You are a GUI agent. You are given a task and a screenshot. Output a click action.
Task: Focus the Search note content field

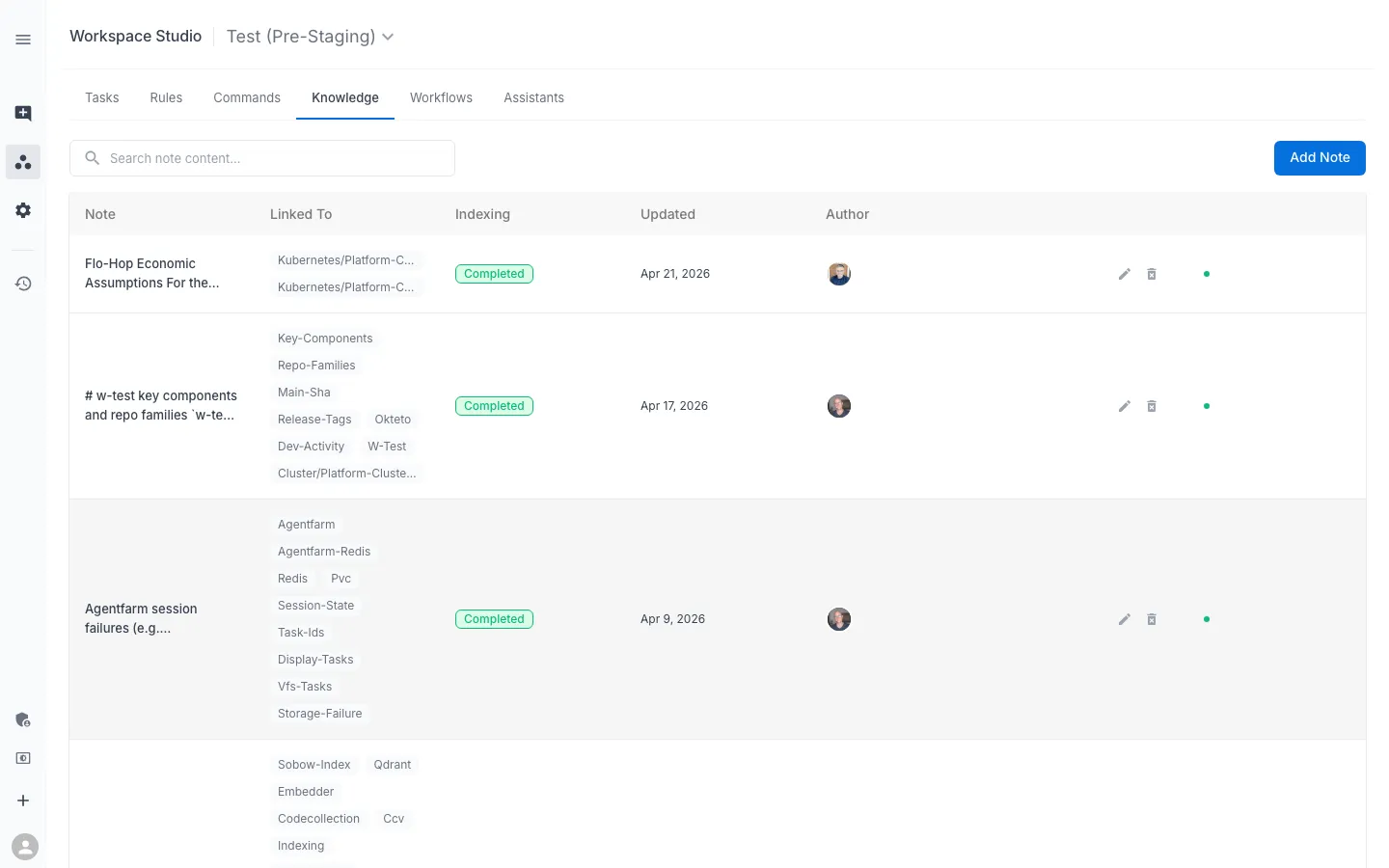point(262,158)
